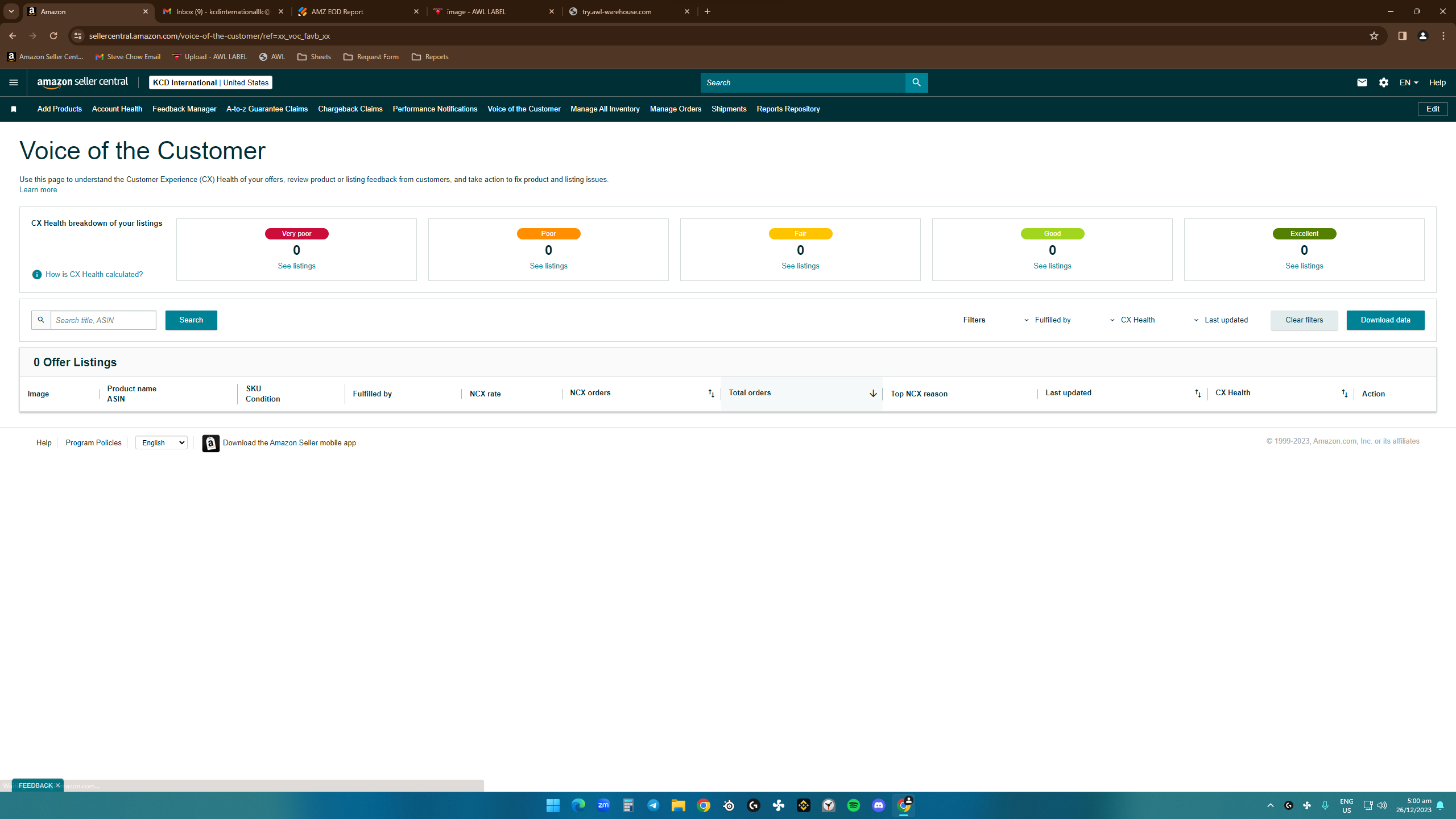
Task: Open the Chrome profile avatar
Action: click(x=1423, y=36)
